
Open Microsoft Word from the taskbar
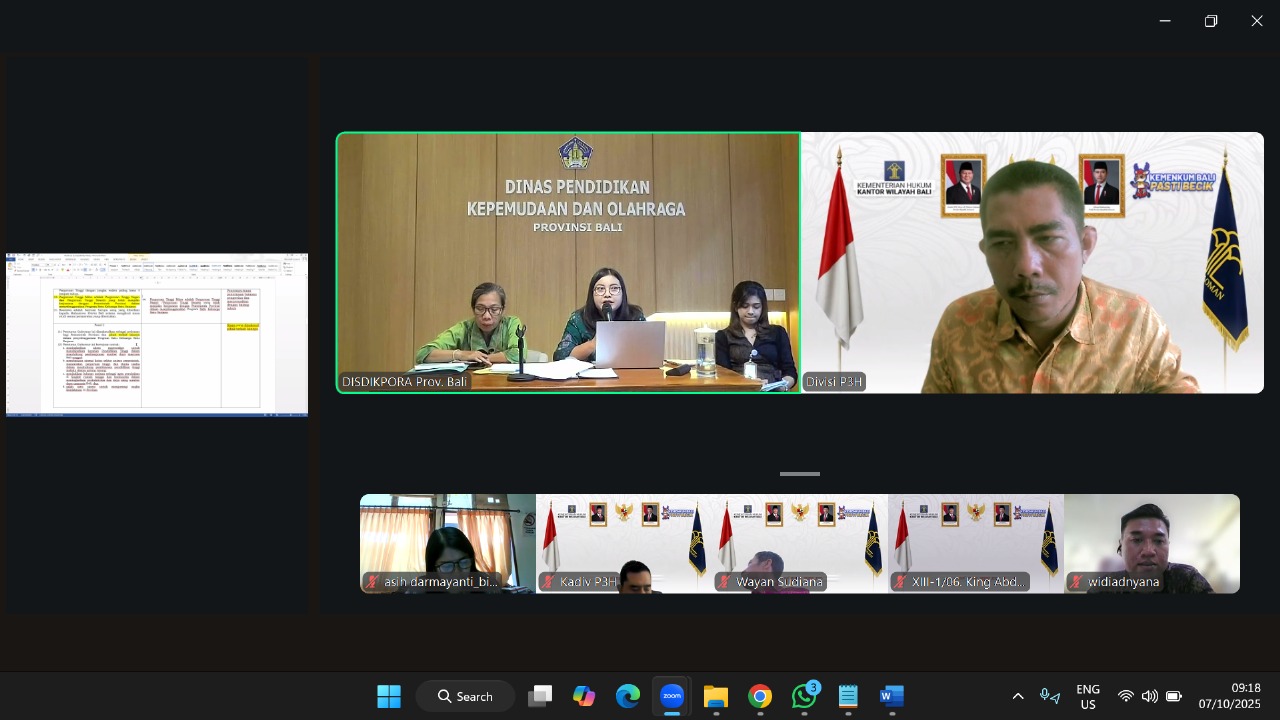point(892,696)
